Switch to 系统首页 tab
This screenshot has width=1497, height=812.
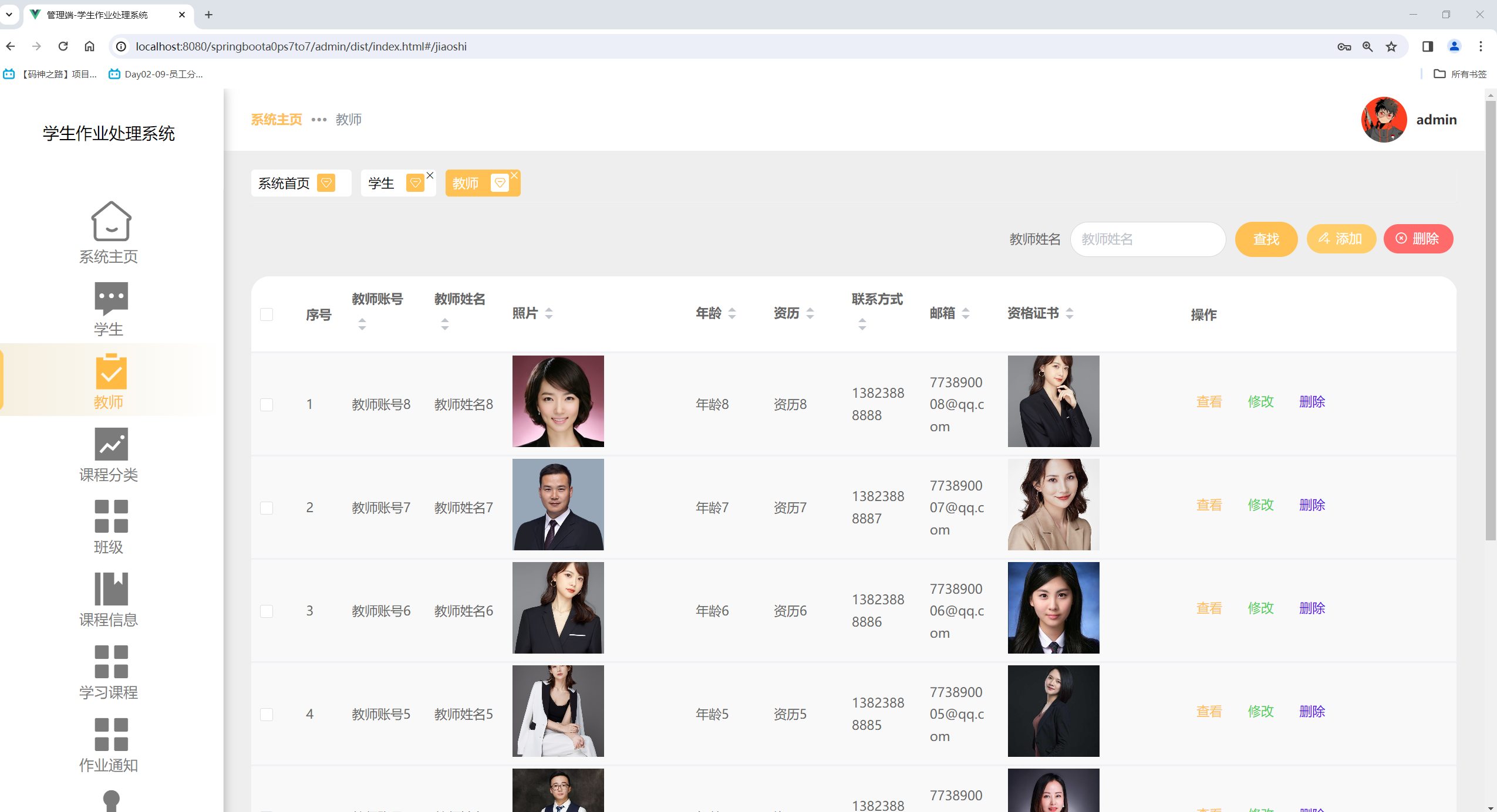[x=301, y=183]
